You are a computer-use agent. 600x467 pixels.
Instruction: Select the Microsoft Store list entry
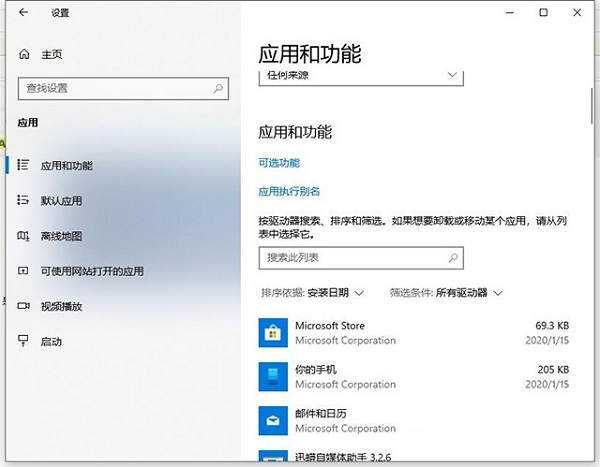coord(414,333)
